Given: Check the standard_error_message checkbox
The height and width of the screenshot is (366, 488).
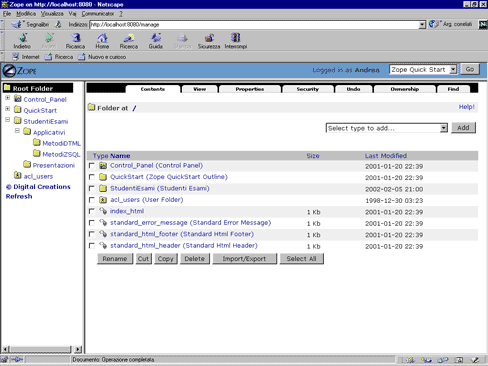Looking at the screenshot, I should (92, 223).
